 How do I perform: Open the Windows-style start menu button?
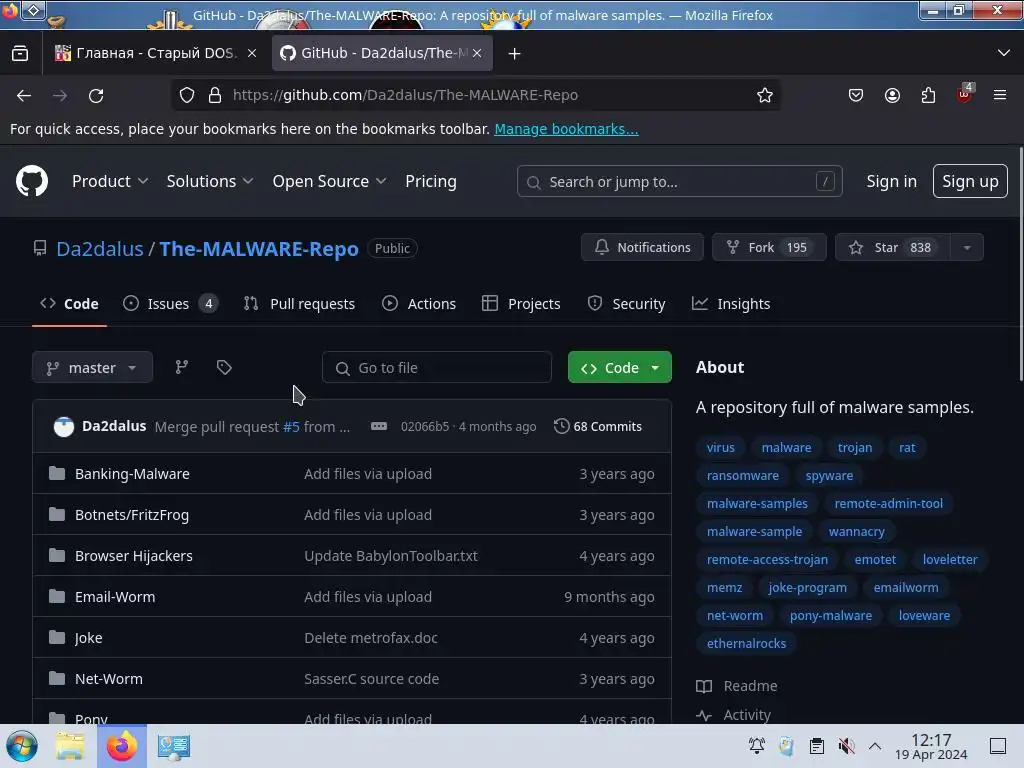tap(22, 746)
